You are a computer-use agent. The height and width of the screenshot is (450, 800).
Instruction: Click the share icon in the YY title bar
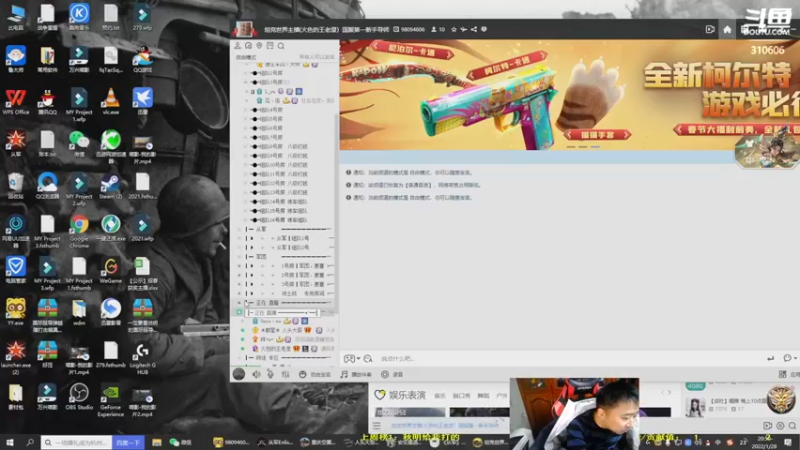[473, 30]
